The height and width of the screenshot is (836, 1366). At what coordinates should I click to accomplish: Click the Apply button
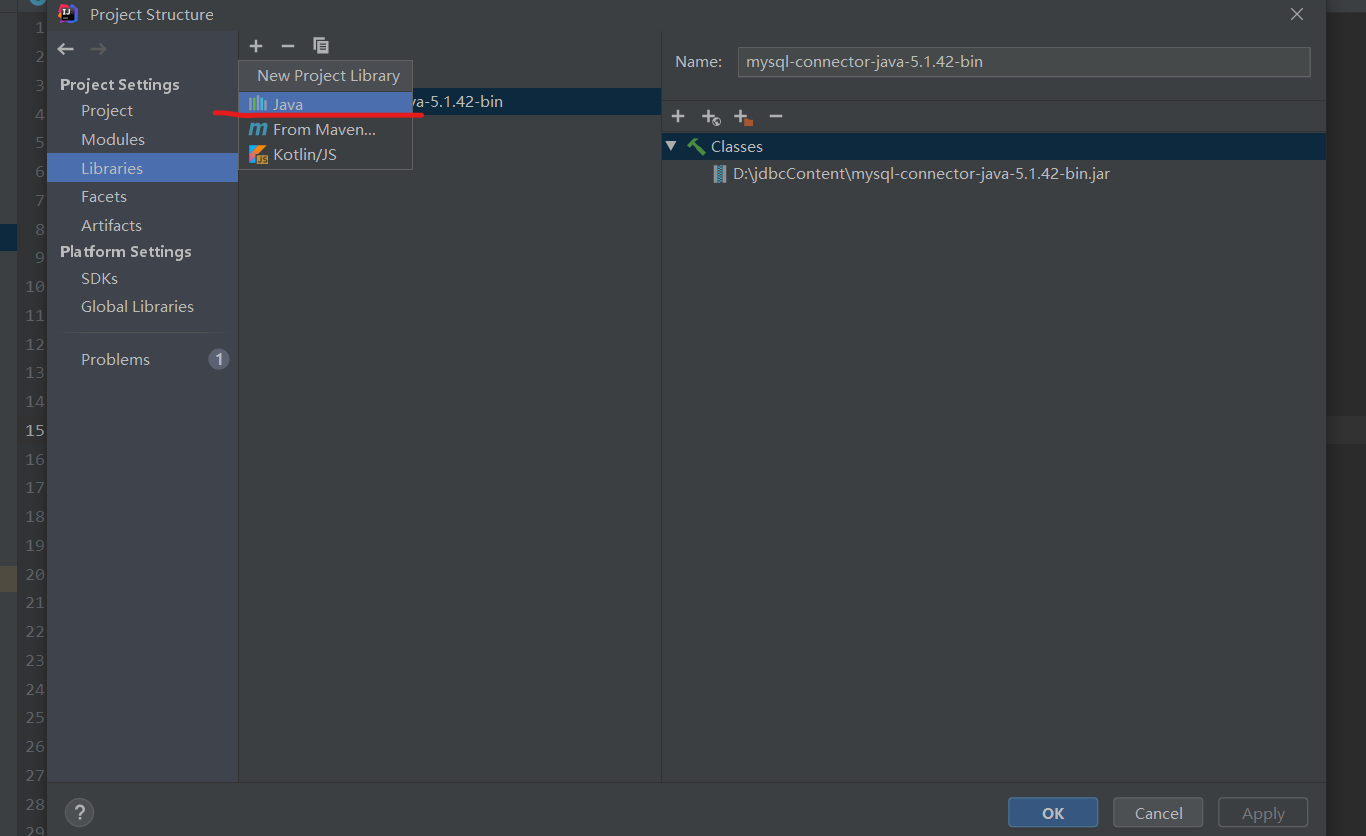click(1263, 813)
